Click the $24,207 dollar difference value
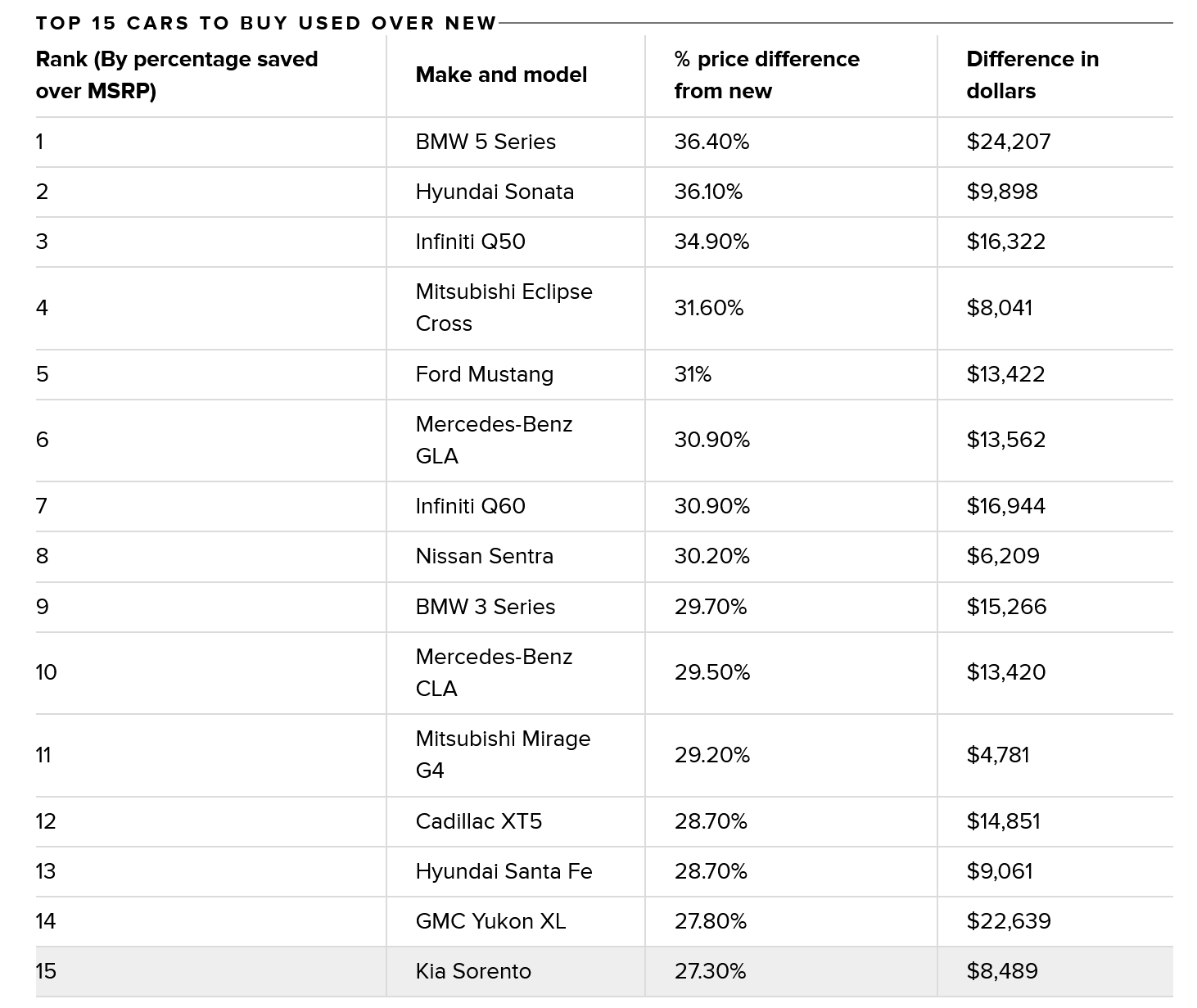Screen dimensions: 1197x1008 click(1008, 142)
